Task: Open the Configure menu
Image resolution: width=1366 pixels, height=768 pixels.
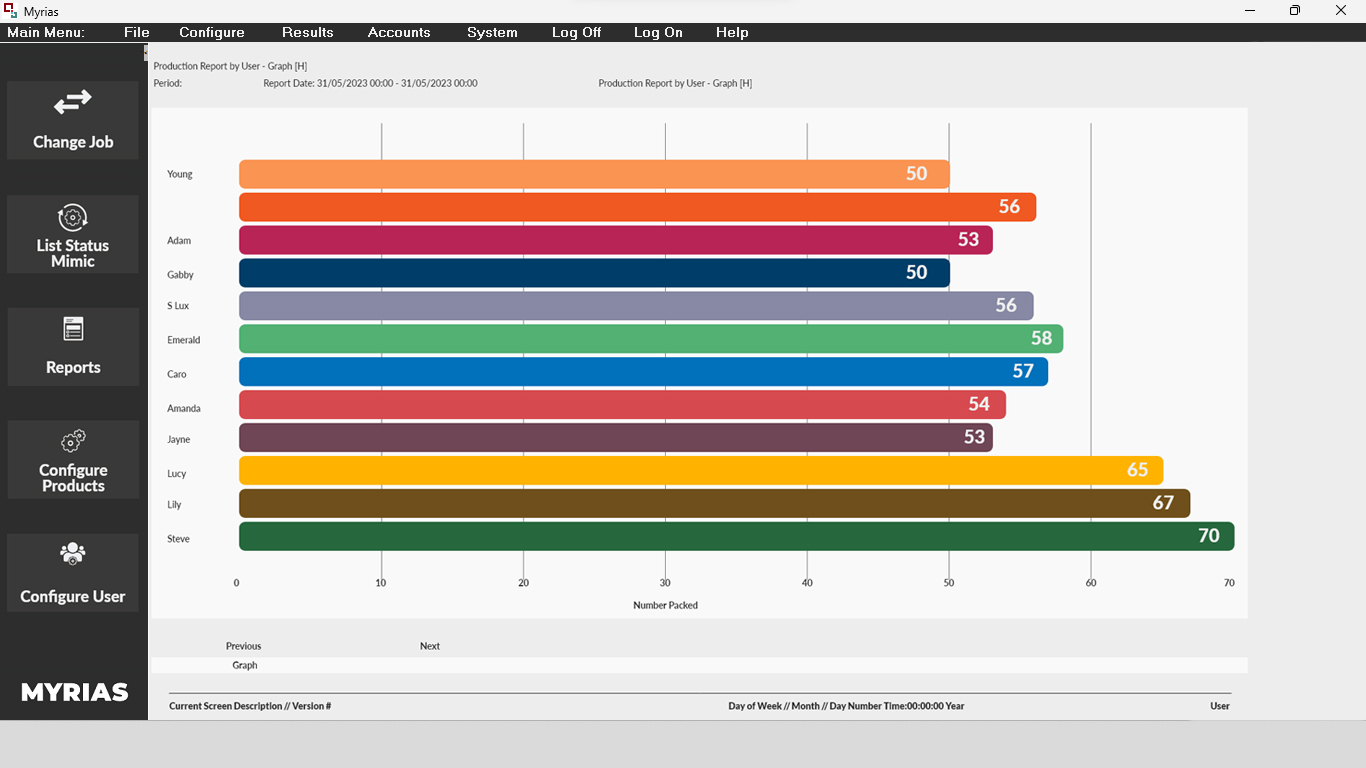Action: pyautogui.click(x=212, y=32)
